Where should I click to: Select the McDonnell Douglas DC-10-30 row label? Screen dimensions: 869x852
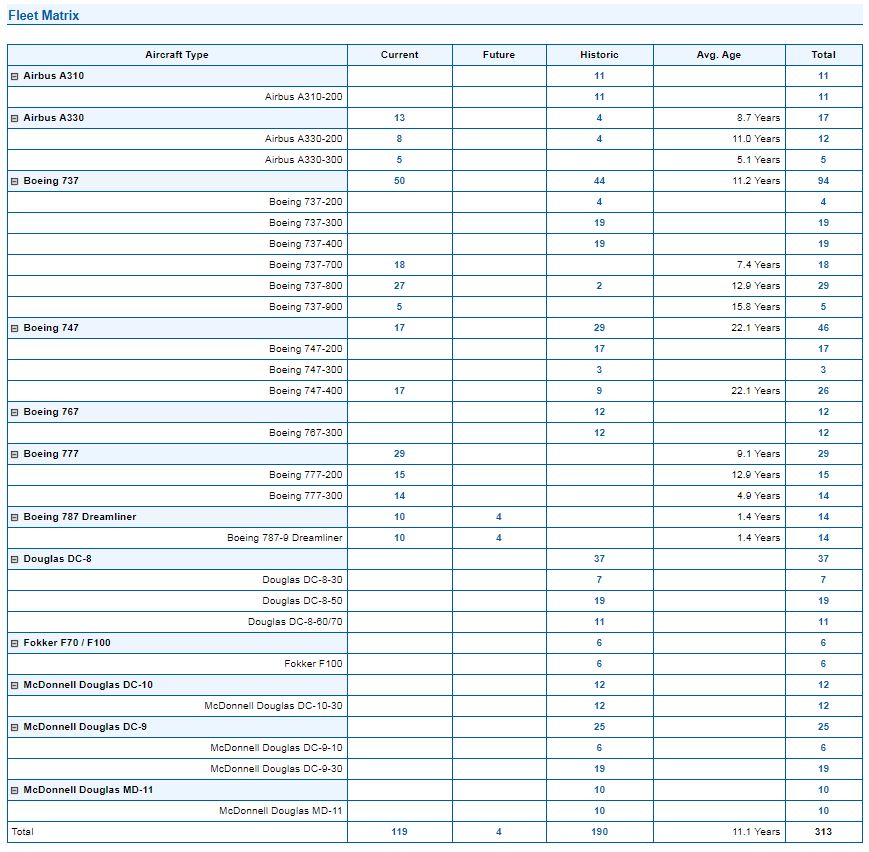pos(273,706)
